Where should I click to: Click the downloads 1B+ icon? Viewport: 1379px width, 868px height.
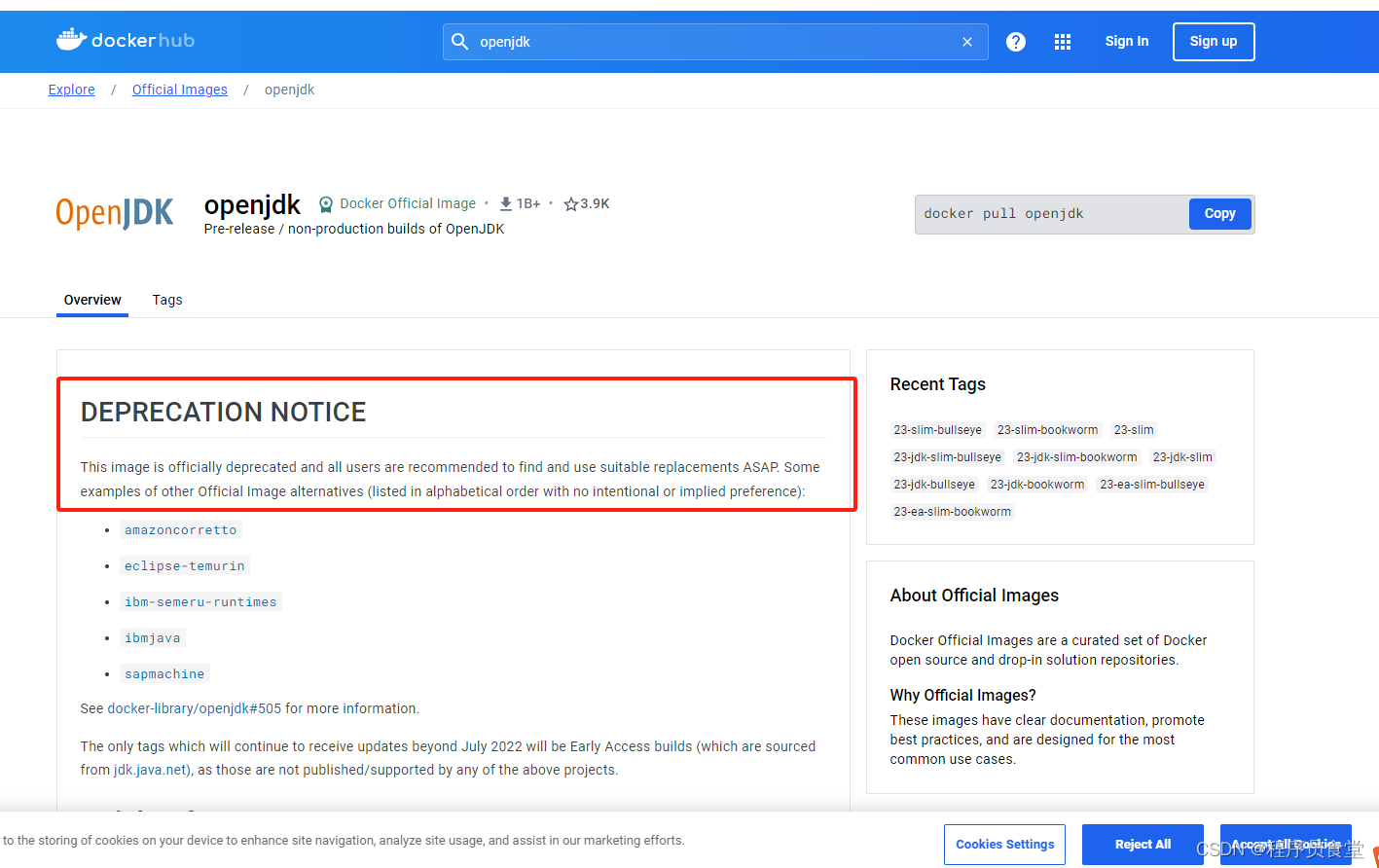506,203
